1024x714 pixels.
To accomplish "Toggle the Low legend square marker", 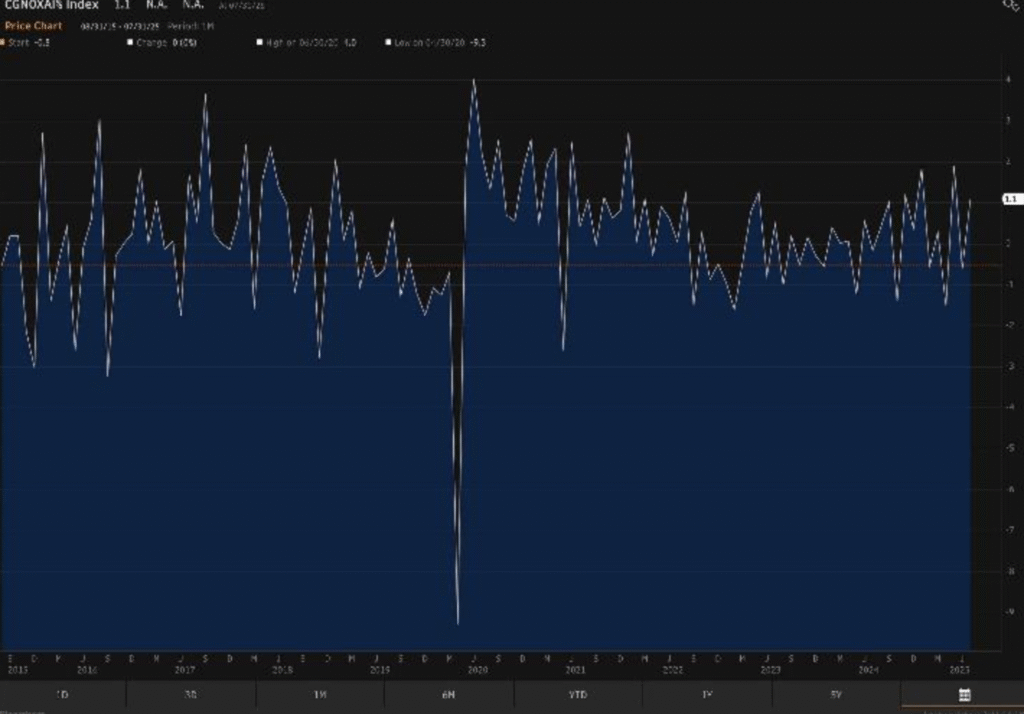I will pyautogui.click(x=388, y=43).
